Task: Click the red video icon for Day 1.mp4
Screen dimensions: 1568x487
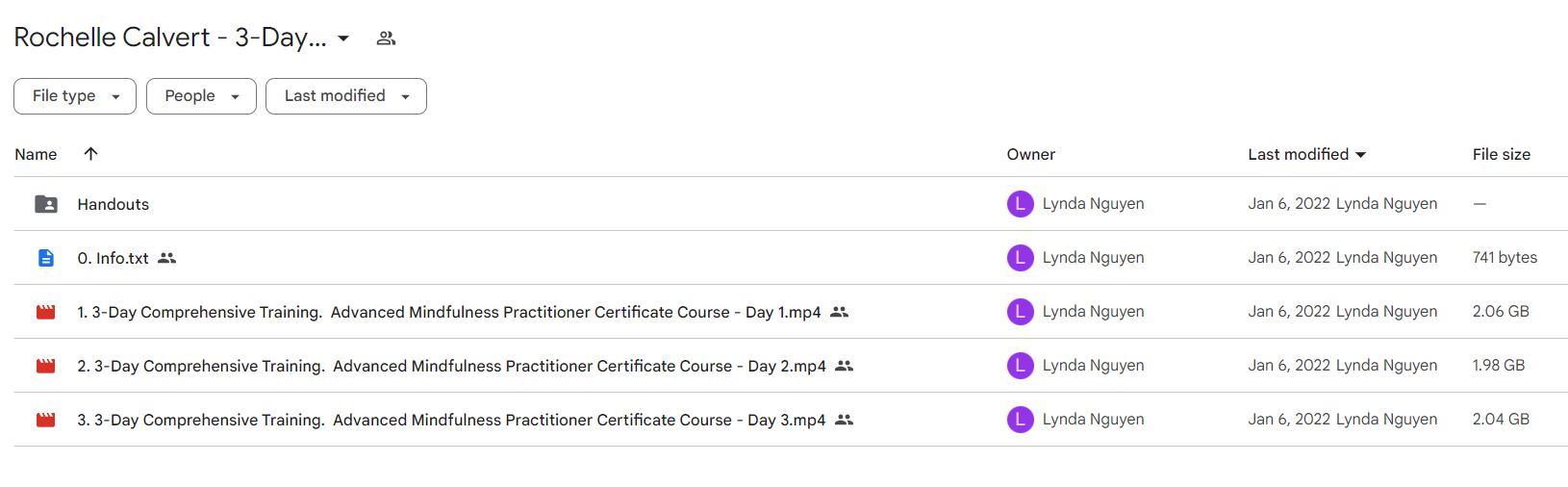Action: click(46, 312)
